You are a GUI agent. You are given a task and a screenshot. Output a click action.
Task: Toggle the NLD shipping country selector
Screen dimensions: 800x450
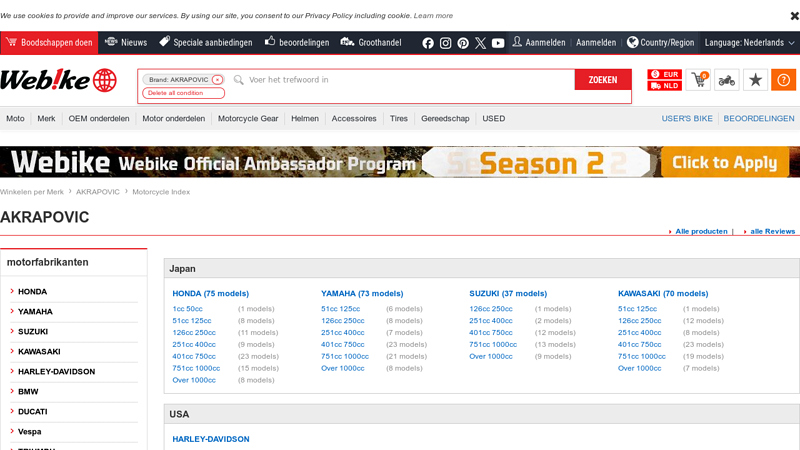coord(665,86)
